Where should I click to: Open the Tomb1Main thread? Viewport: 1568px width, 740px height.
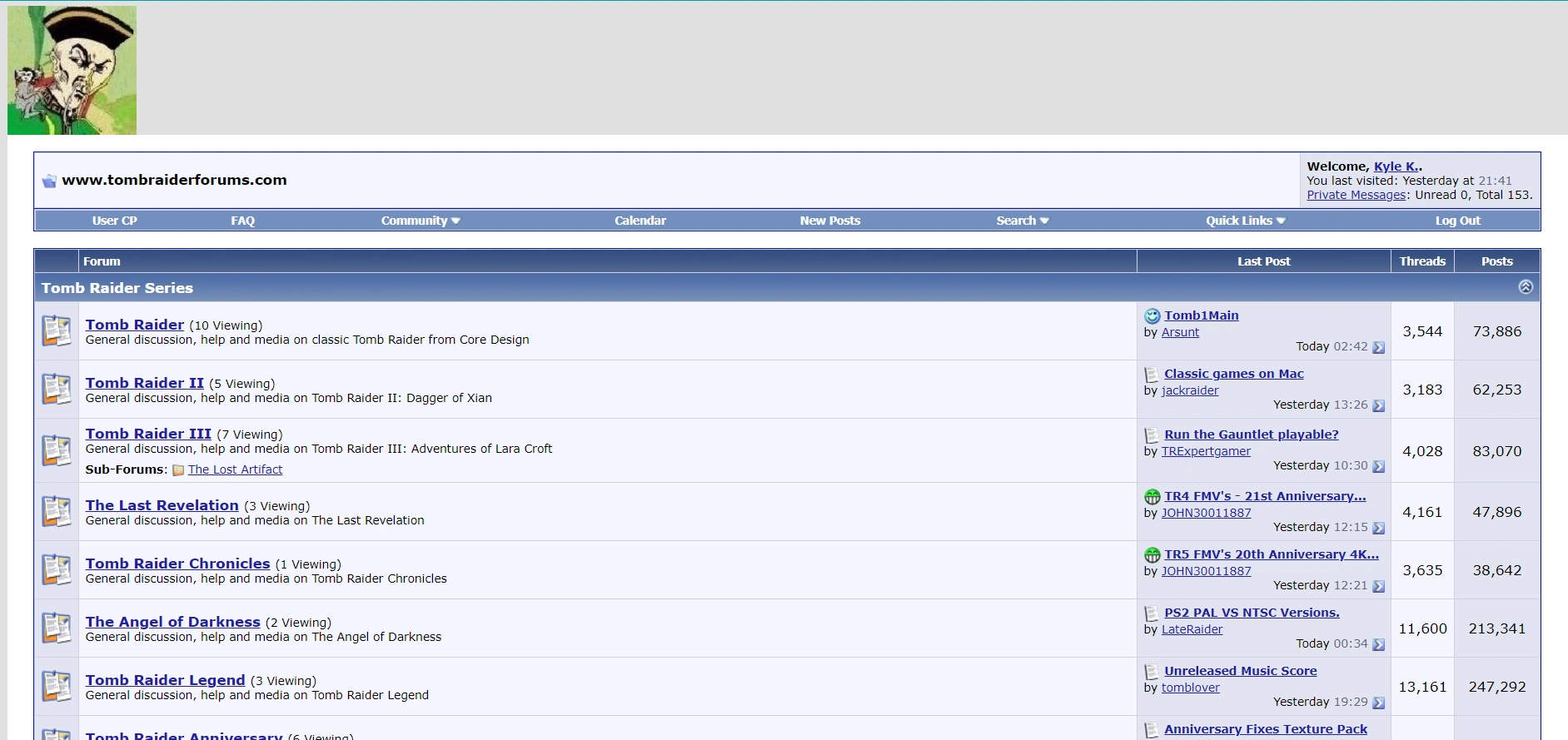[1202, 315]
